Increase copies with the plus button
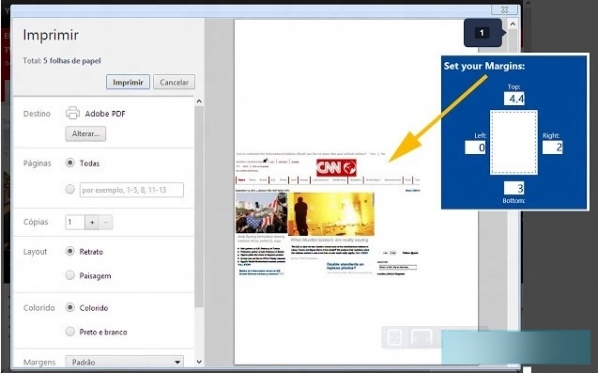Screen dimensions: 598x373 tap(92, 222)
